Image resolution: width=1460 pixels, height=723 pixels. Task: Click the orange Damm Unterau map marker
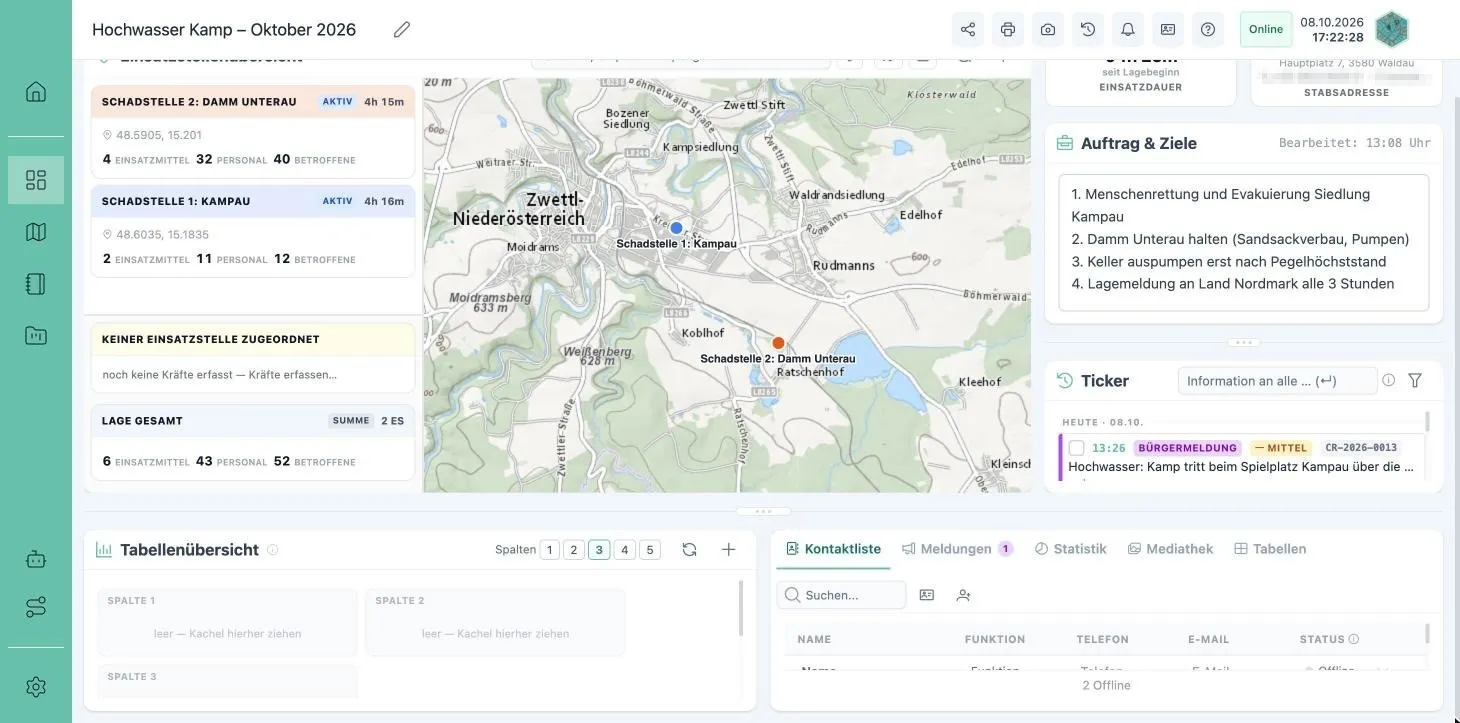coord(778,343)
